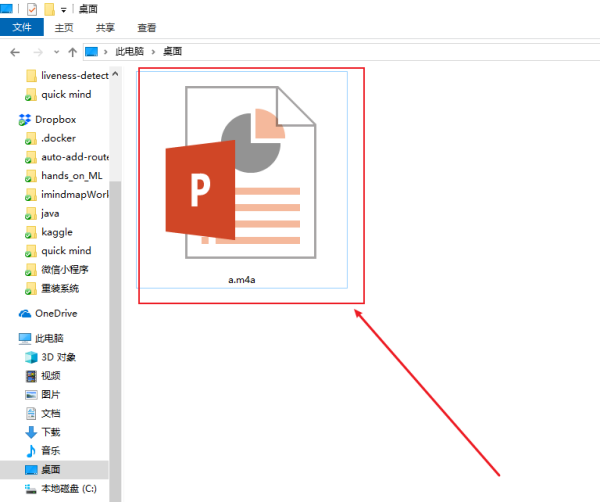The height and width of the screenshot is (502, 600).
Task: Expand the quick access toolbar customize dropdown
Action: [64, 10]
